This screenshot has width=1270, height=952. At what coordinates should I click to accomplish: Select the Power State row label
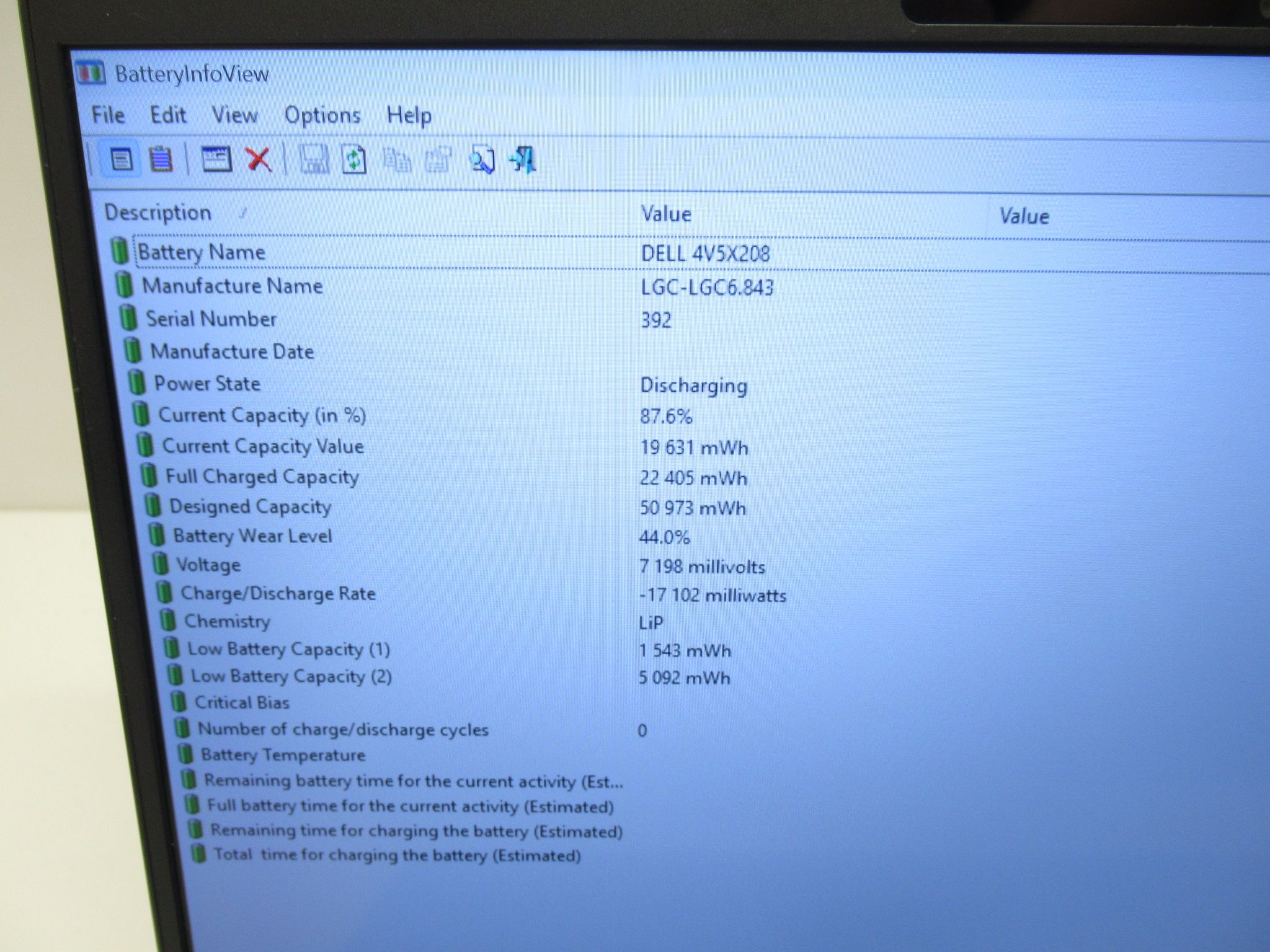207,383
